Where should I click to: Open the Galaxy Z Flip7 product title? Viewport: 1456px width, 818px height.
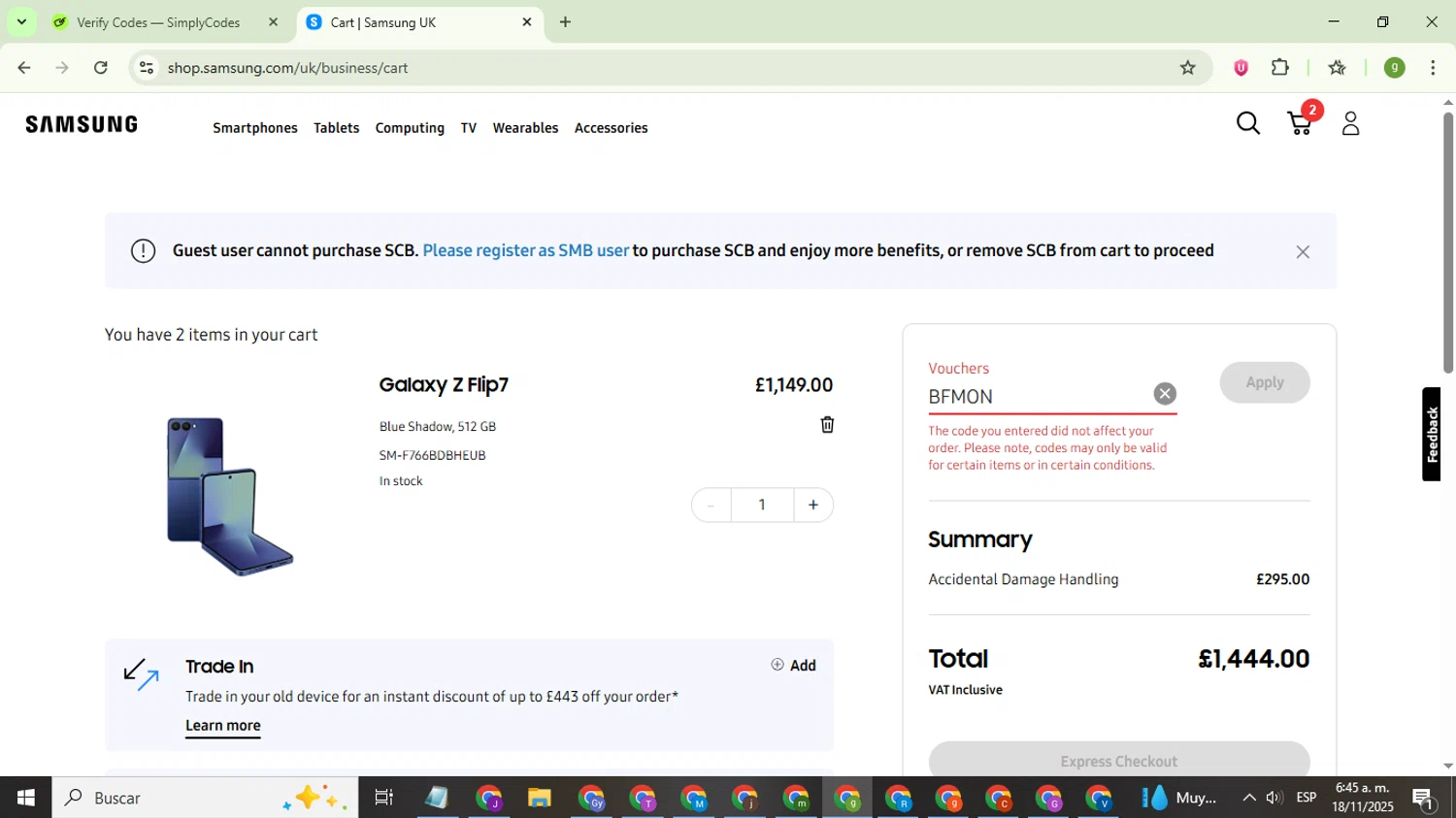point(444,385)
